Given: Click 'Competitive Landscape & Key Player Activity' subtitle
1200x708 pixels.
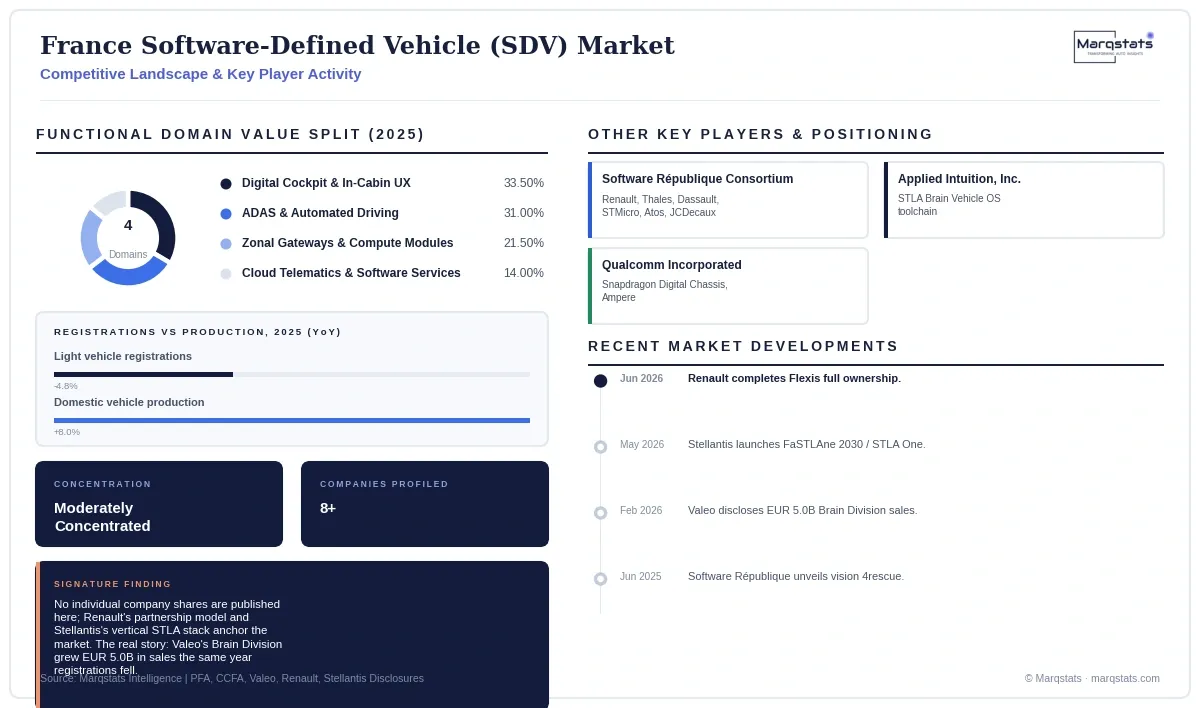Looking at the screenshot, I should [201, 74].
